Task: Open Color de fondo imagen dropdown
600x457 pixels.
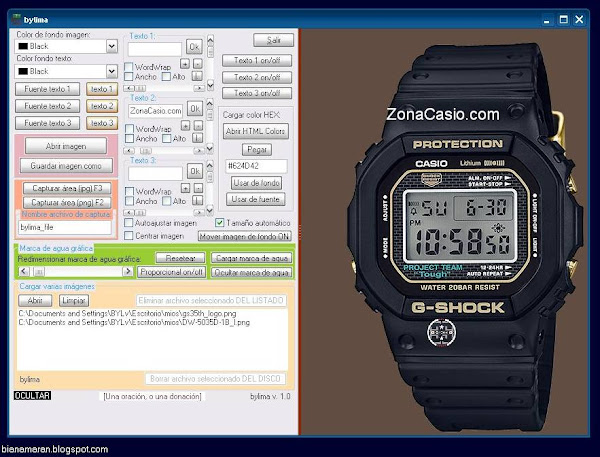Action: [111, 46]
